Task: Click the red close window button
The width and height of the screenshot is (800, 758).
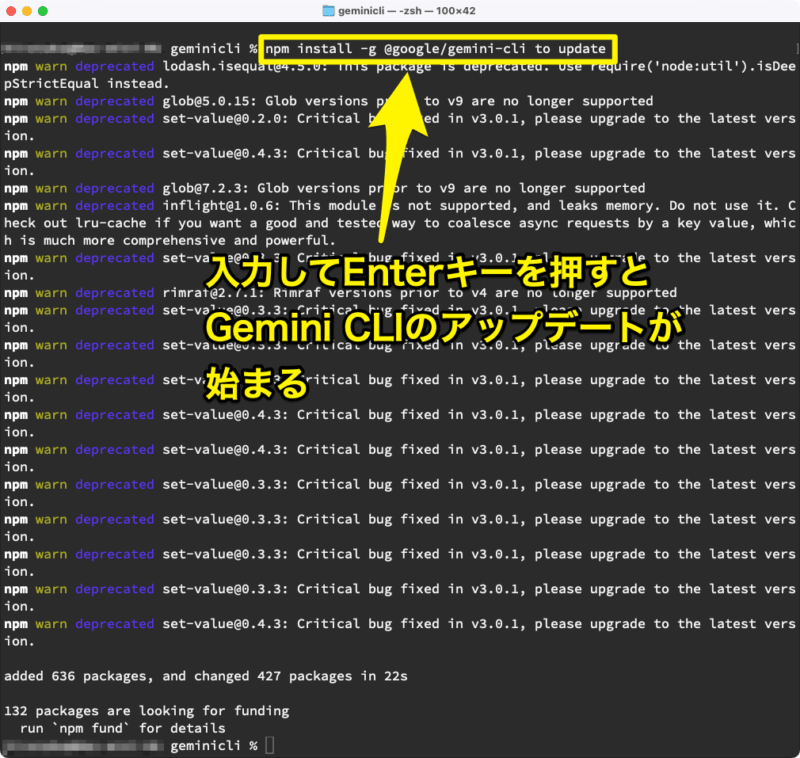Action: click(11, 11)
